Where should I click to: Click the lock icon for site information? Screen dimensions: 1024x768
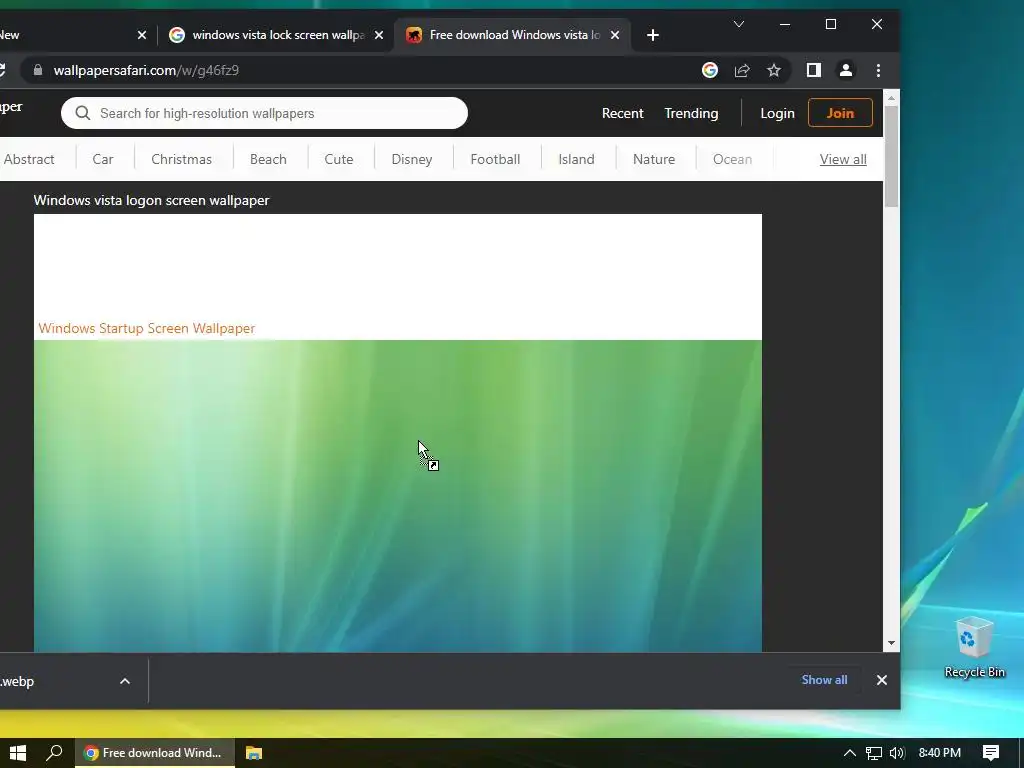pos(37,70)
